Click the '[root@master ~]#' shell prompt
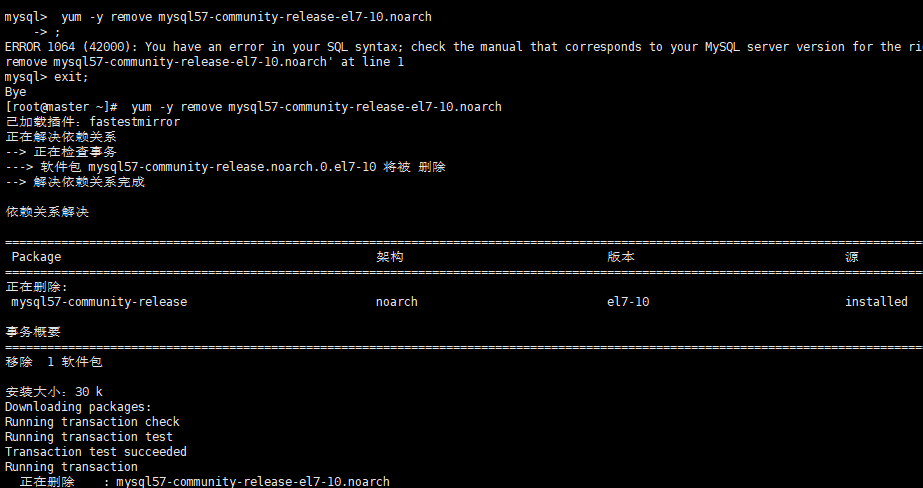923x488 pixels. (62, 107)
